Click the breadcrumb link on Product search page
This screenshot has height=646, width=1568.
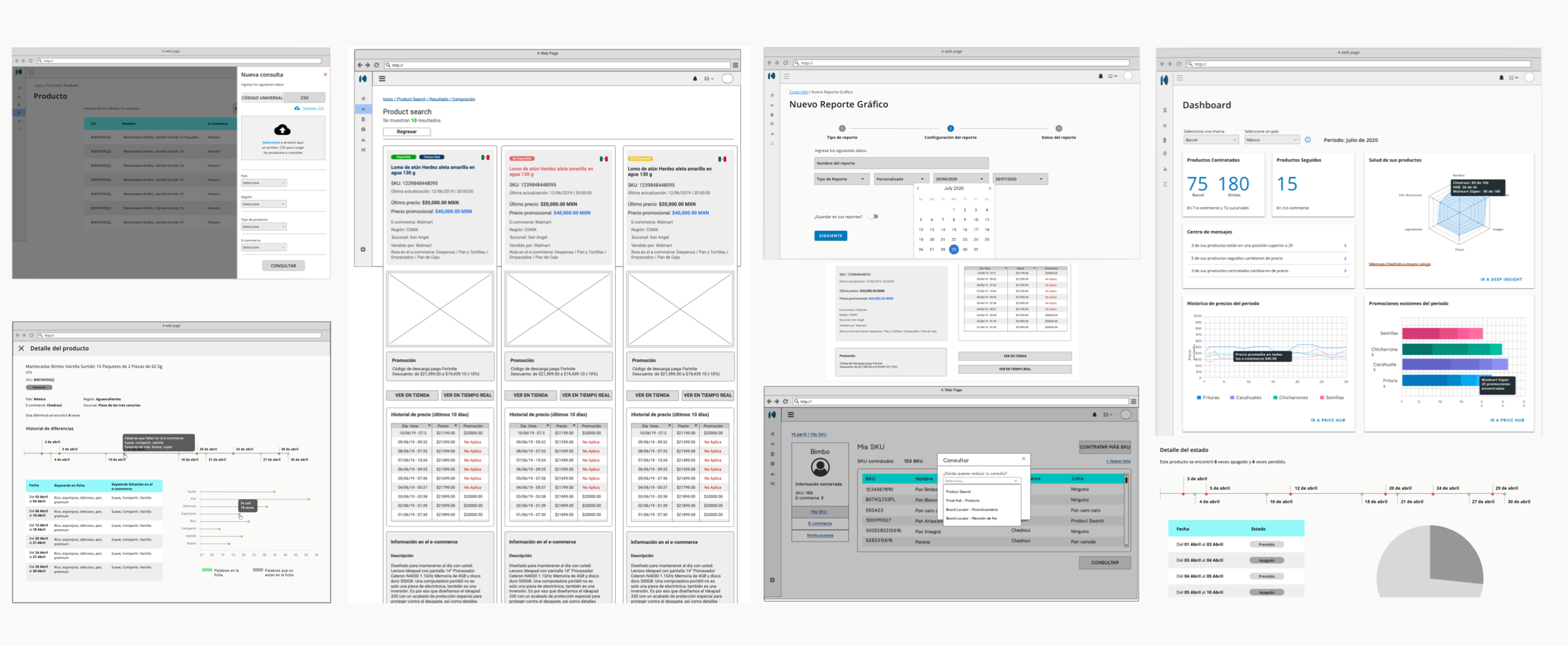429,99
